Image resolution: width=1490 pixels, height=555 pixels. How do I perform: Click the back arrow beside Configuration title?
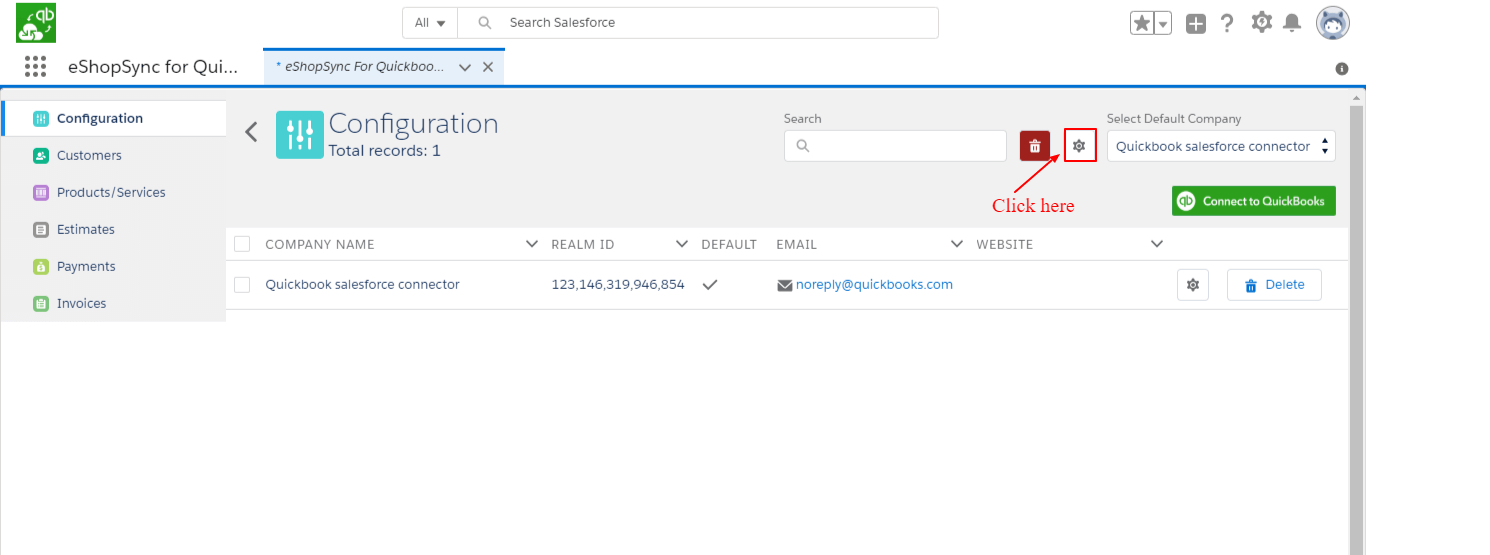(x=252, y=132)
